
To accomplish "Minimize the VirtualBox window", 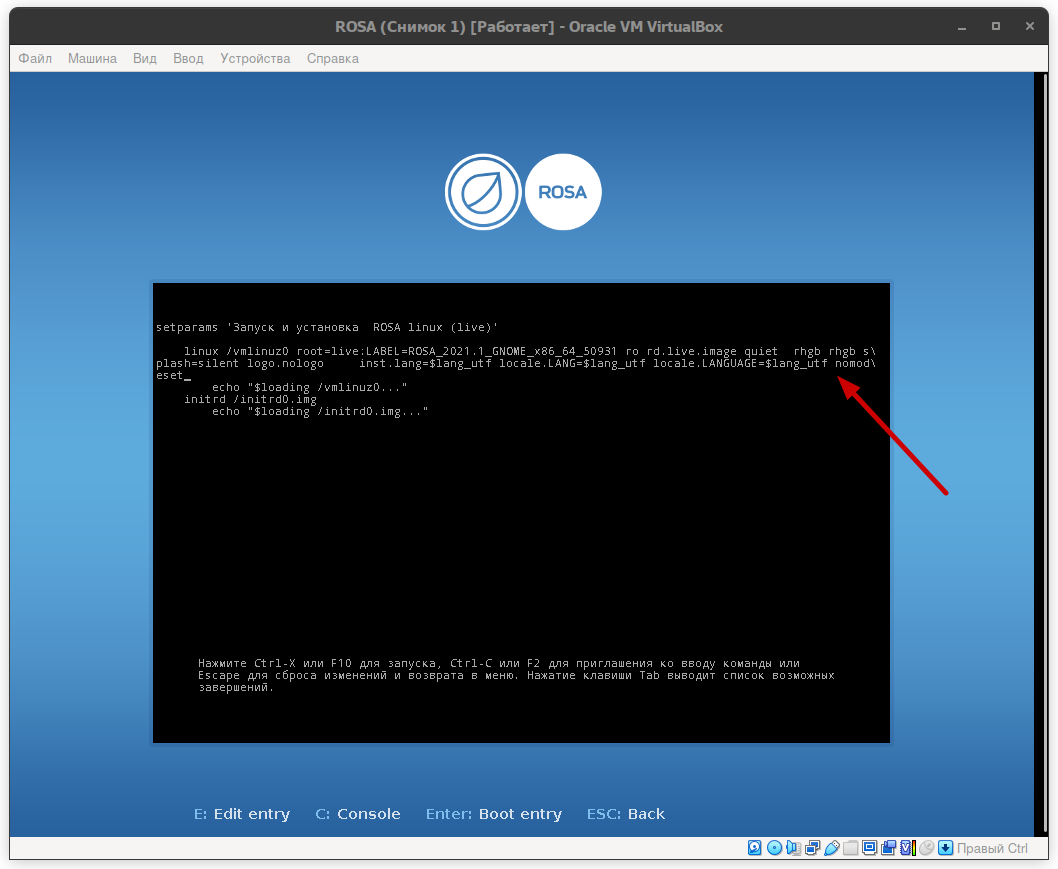I will click(x=962, y=26).
